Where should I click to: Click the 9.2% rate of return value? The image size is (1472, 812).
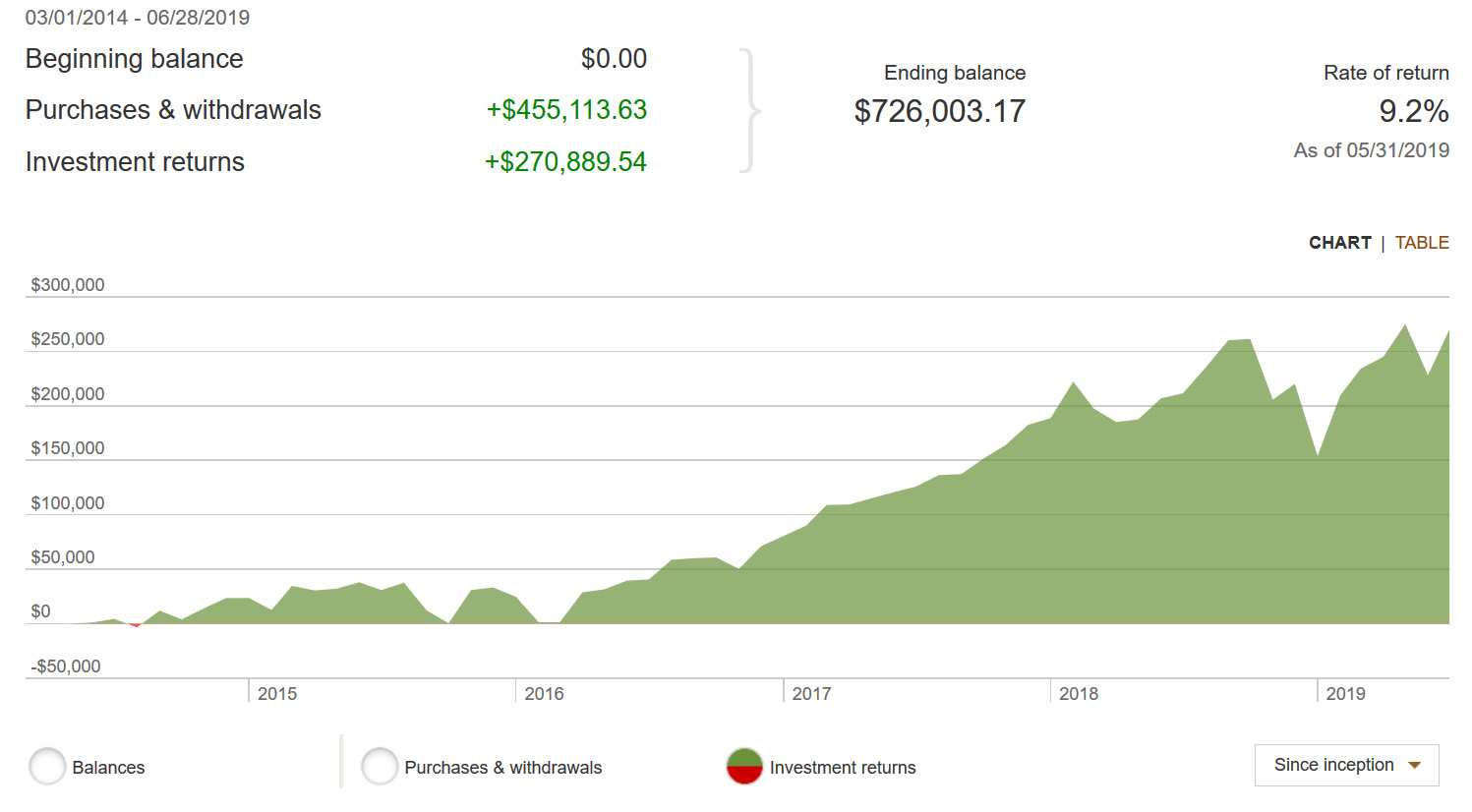pyautogui.click(x=1413, y=111)
